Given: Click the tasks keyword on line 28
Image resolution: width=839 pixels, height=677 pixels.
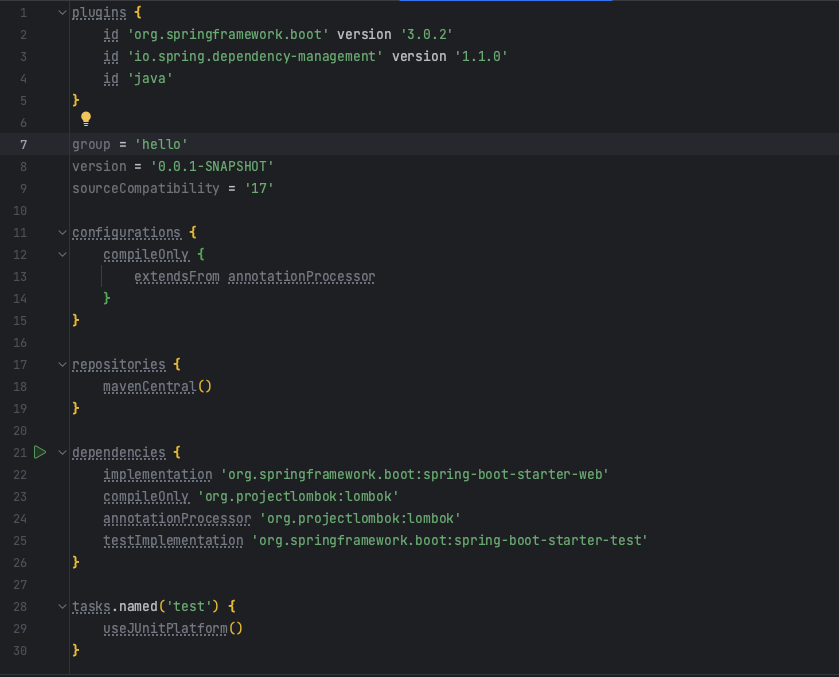Looking at the screenshot, I should click(91, 606).
